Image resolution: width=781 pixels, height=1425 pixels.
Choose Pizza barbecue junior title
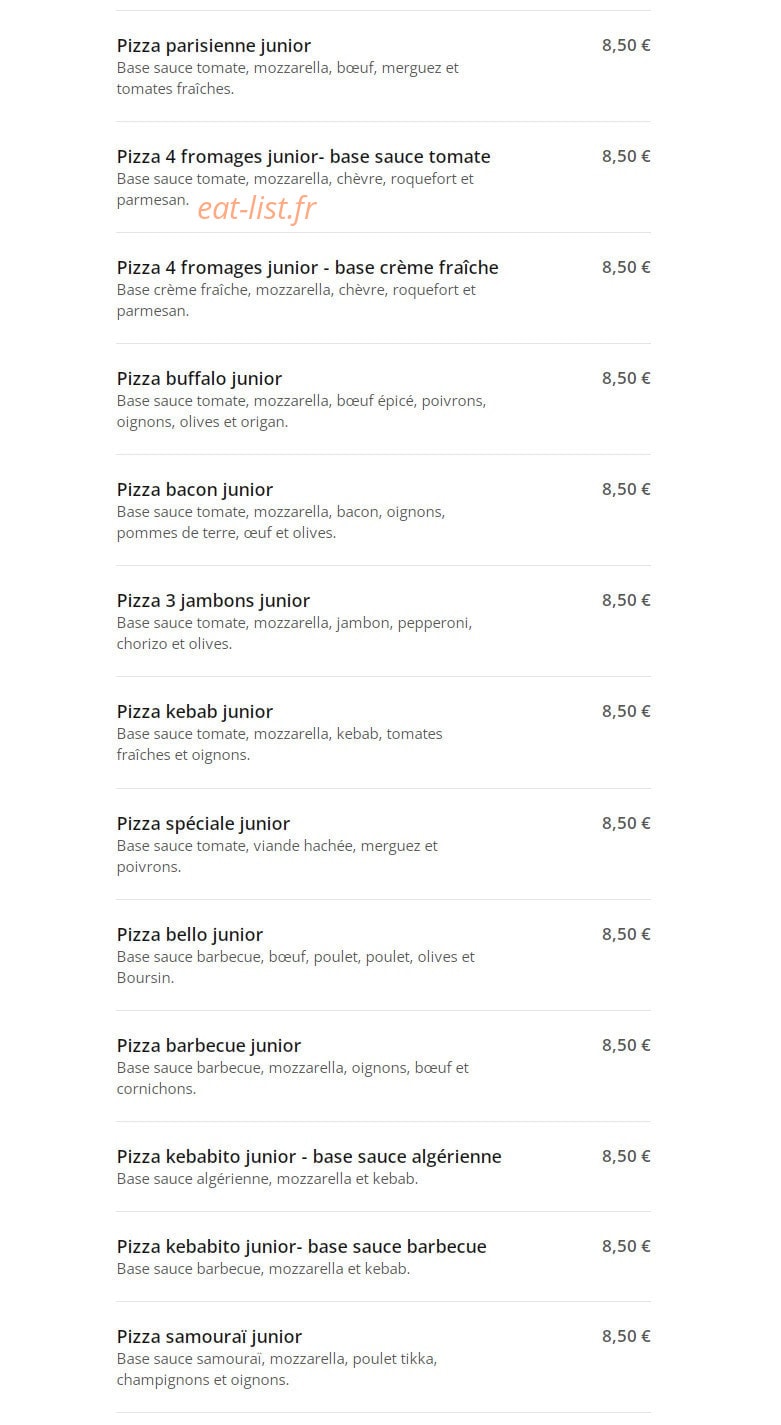(209, 1046)
